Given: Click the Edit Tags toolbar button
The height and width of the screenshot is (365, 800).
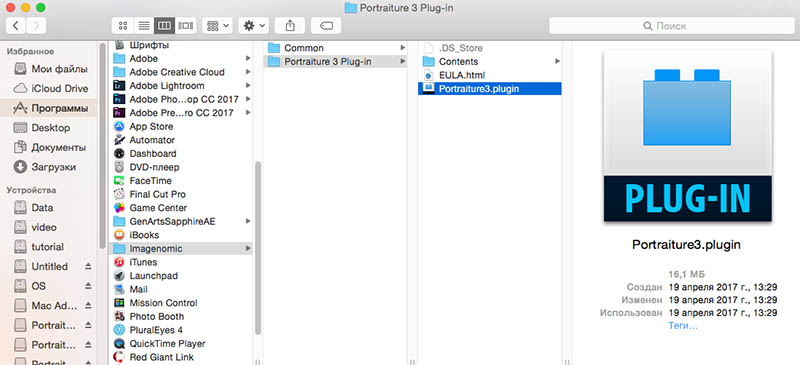Looking at the screenshot, I should 326,26.
